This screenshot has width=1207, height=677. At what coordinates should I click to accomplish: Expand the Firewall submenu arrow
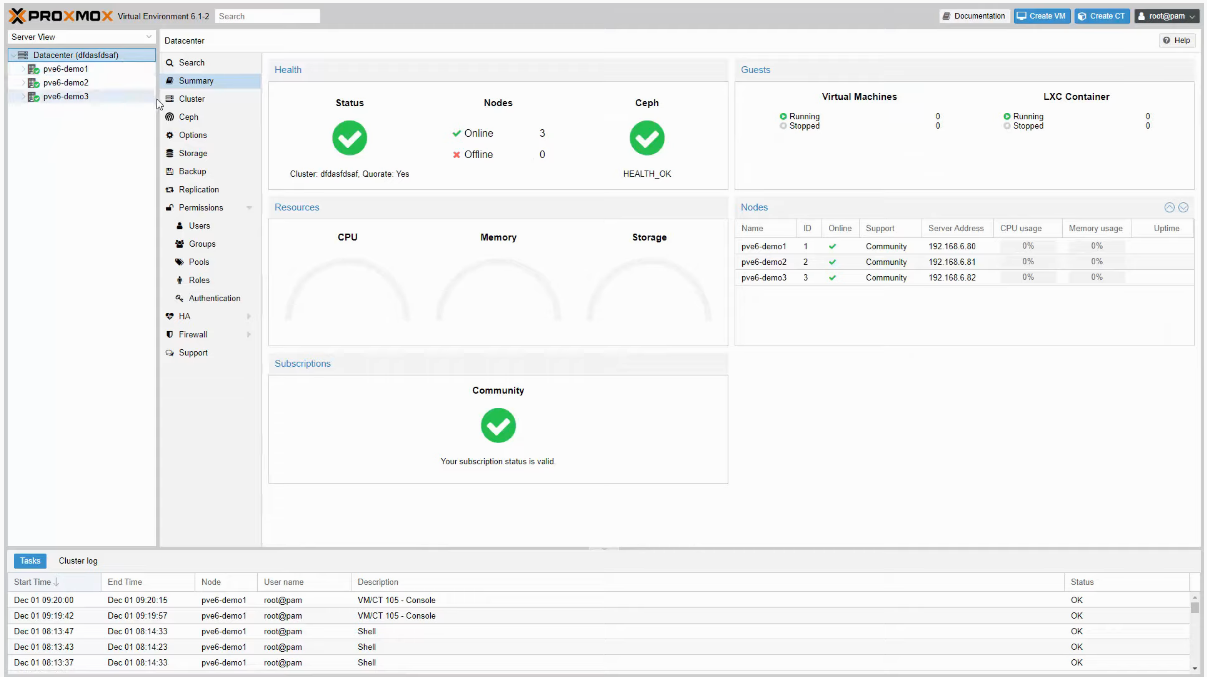click(249, 334)
